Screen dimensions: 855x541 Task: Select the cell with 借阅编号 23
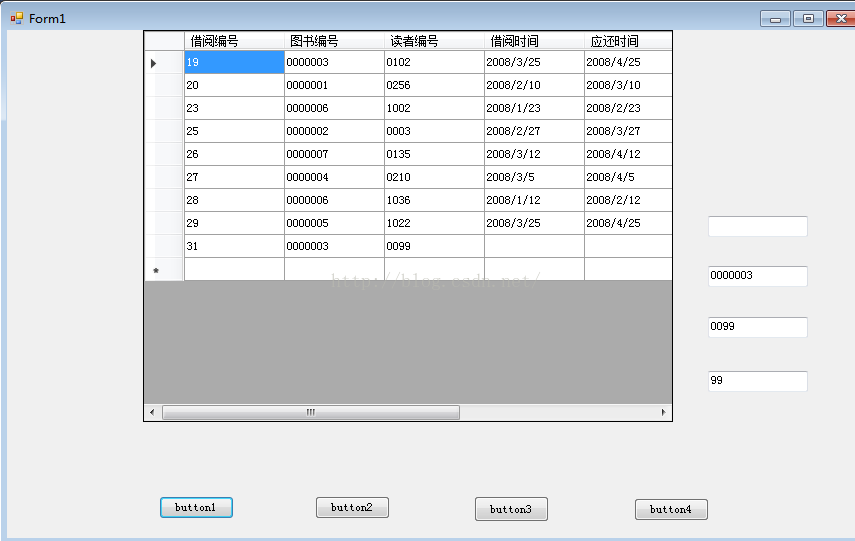tap(234, 108)
